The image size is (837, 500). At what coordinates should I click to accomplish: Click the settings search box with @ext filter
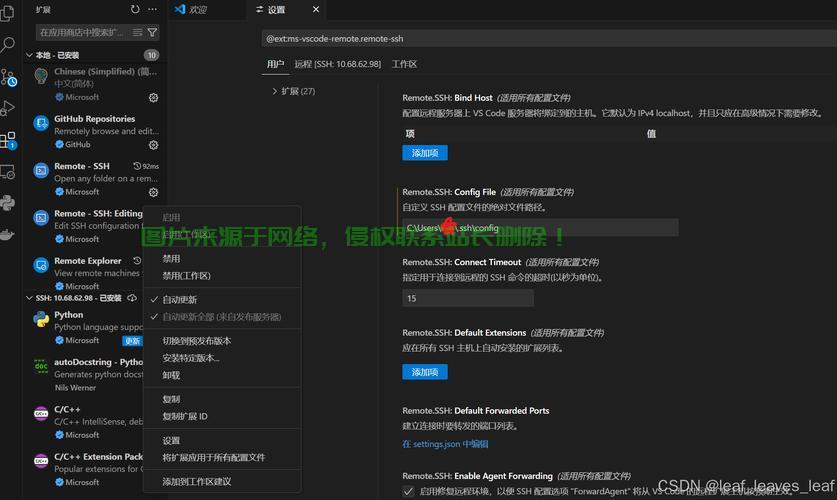[549, 38]
